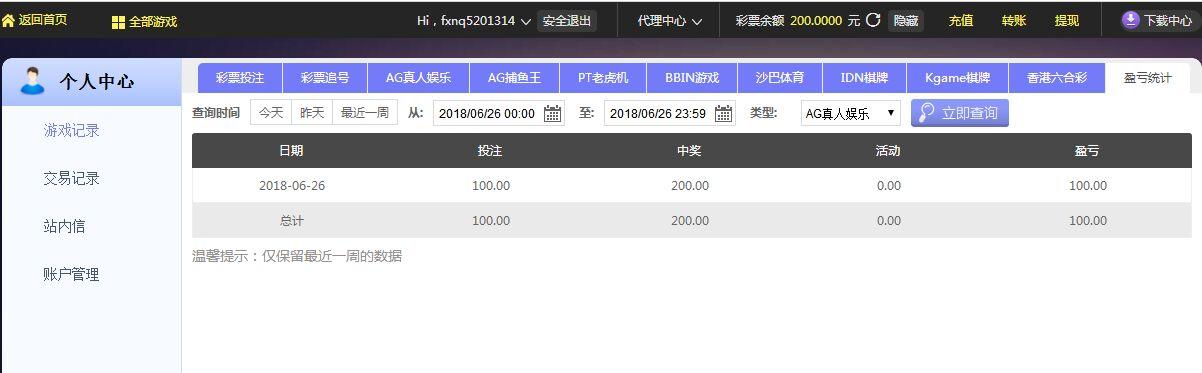Image resolution: width=1202 pixels, height=373 pixels.
Task: Switch to the 香港六合彩 tab
Action: 1056,78
